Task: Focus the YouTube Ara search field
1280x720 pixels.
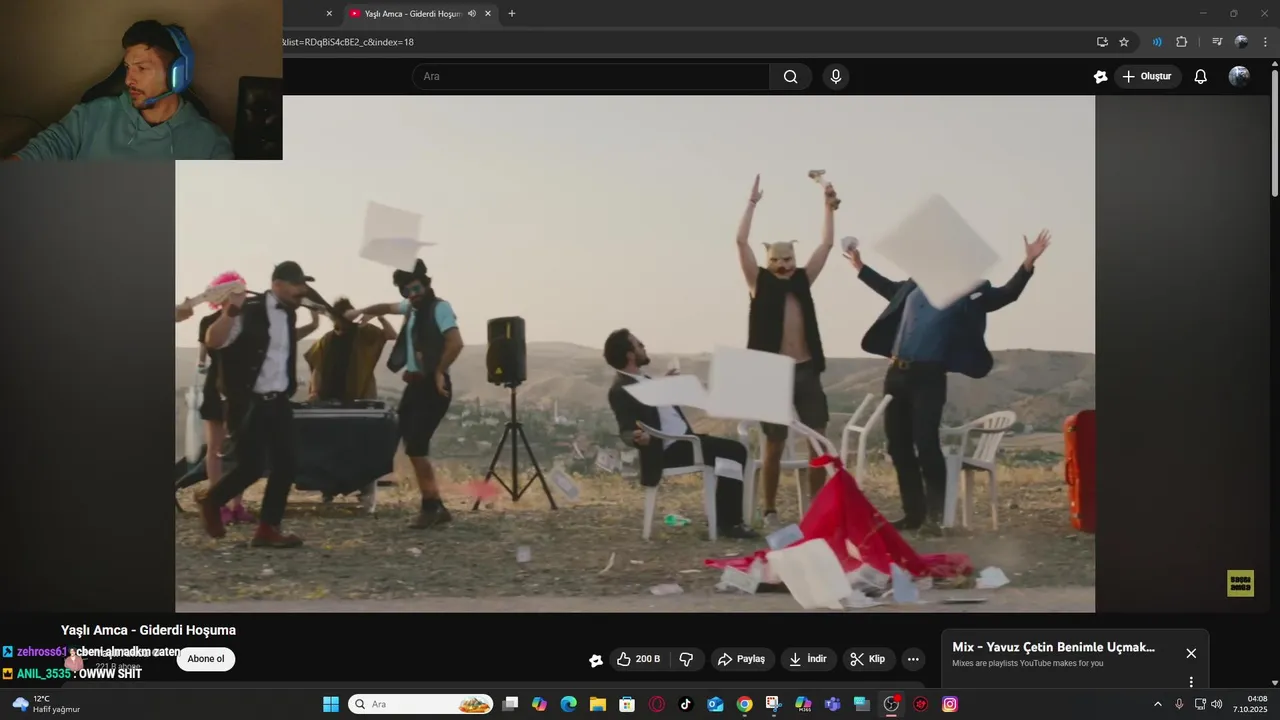Action: coord(591,77)
